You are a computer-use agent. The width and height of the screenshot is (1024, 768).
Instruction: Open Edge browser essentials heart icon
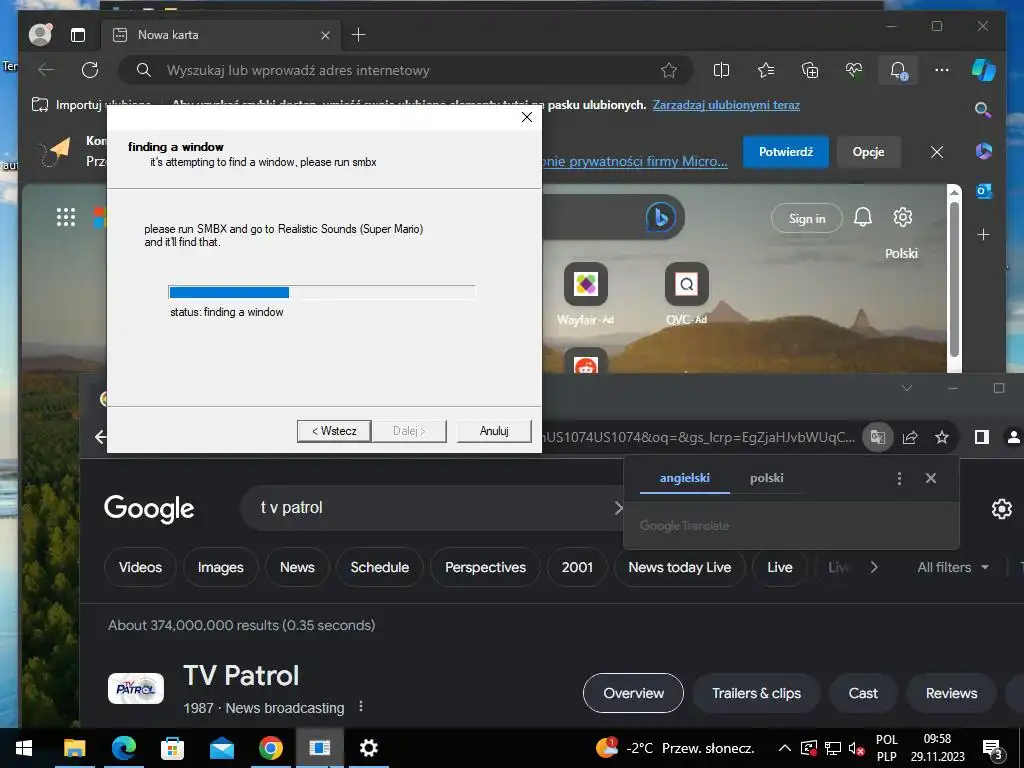pos(854,70)
